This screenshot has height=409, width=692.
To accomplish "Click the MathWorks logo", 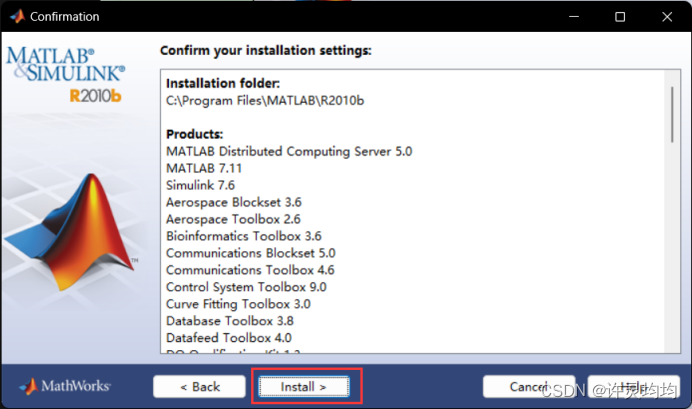I will (x=65, y=386).
